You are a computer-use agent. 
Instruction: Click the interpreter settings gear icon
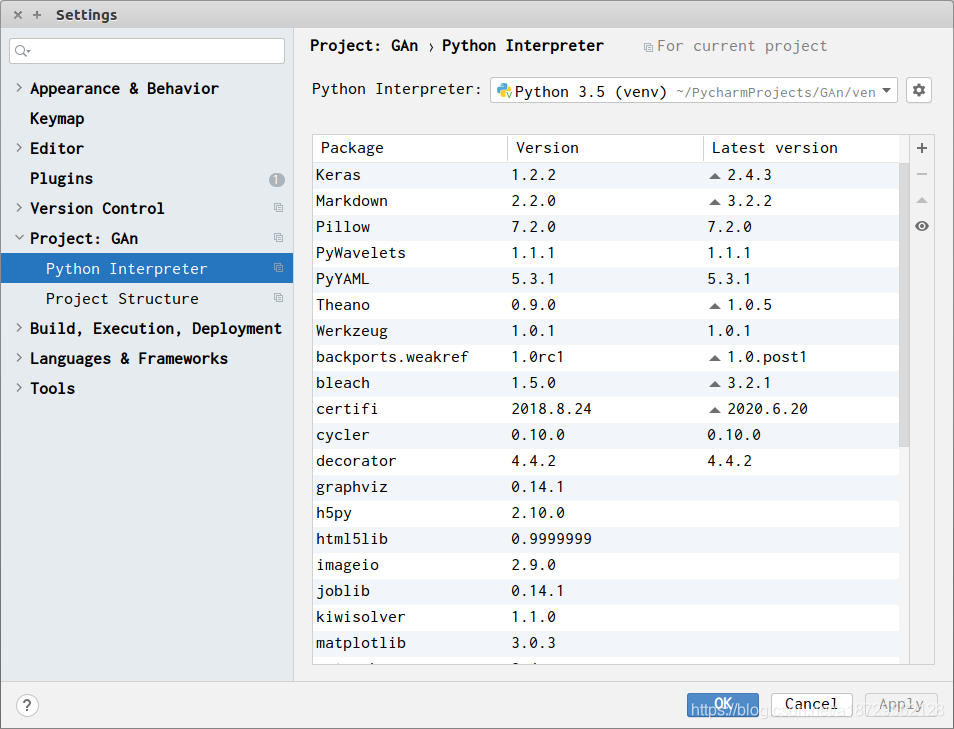919,91
